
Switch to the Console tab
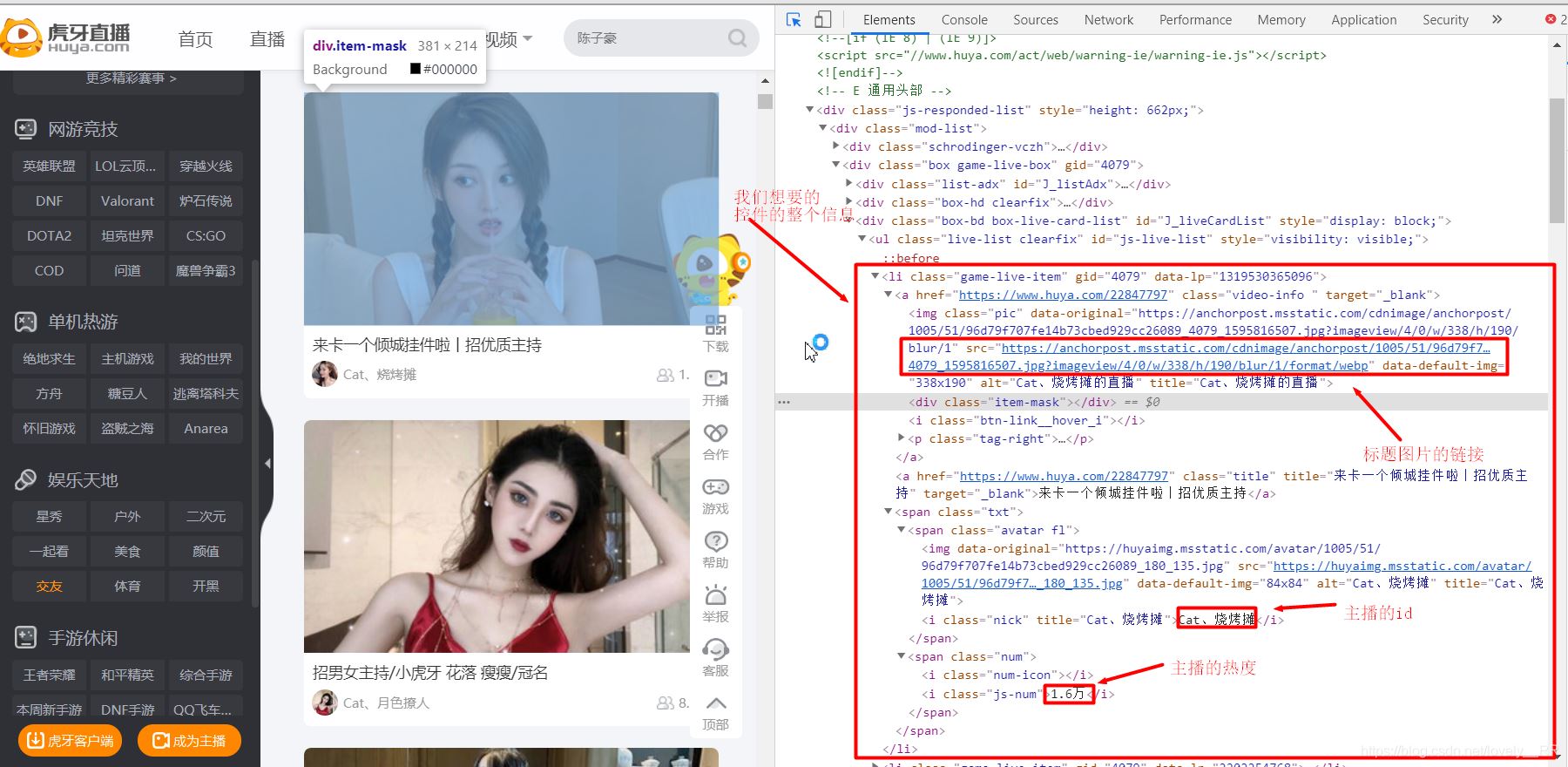(964, 19)
